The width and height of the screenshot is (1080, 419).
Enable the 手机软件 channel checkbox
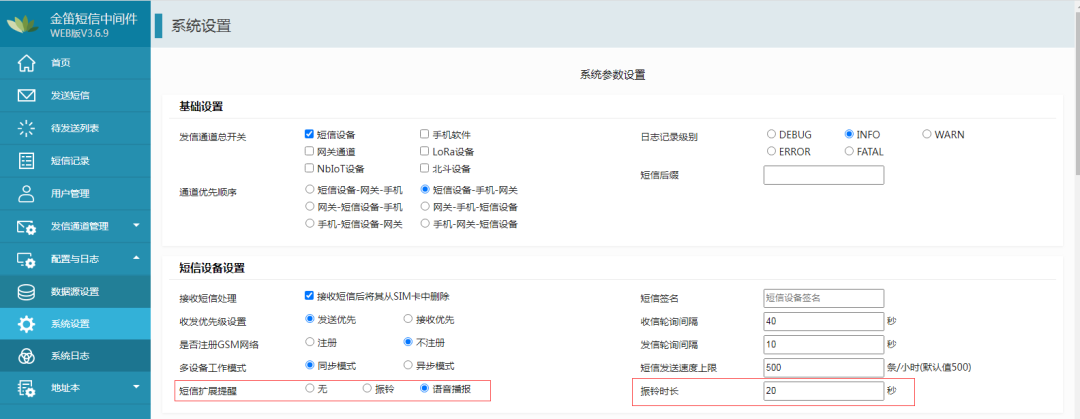425,134
